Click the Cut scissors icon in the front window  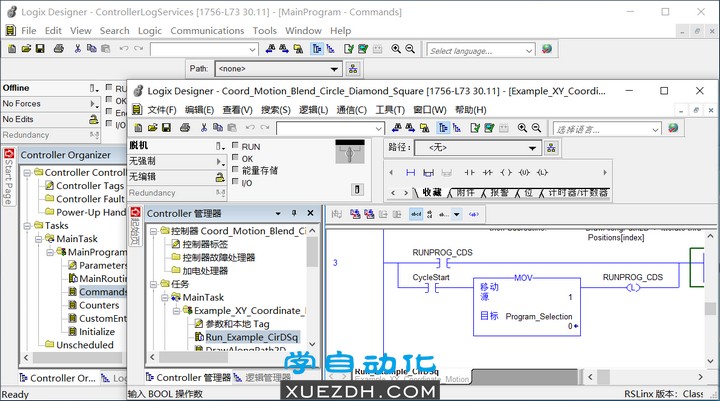tap(204, 128)
